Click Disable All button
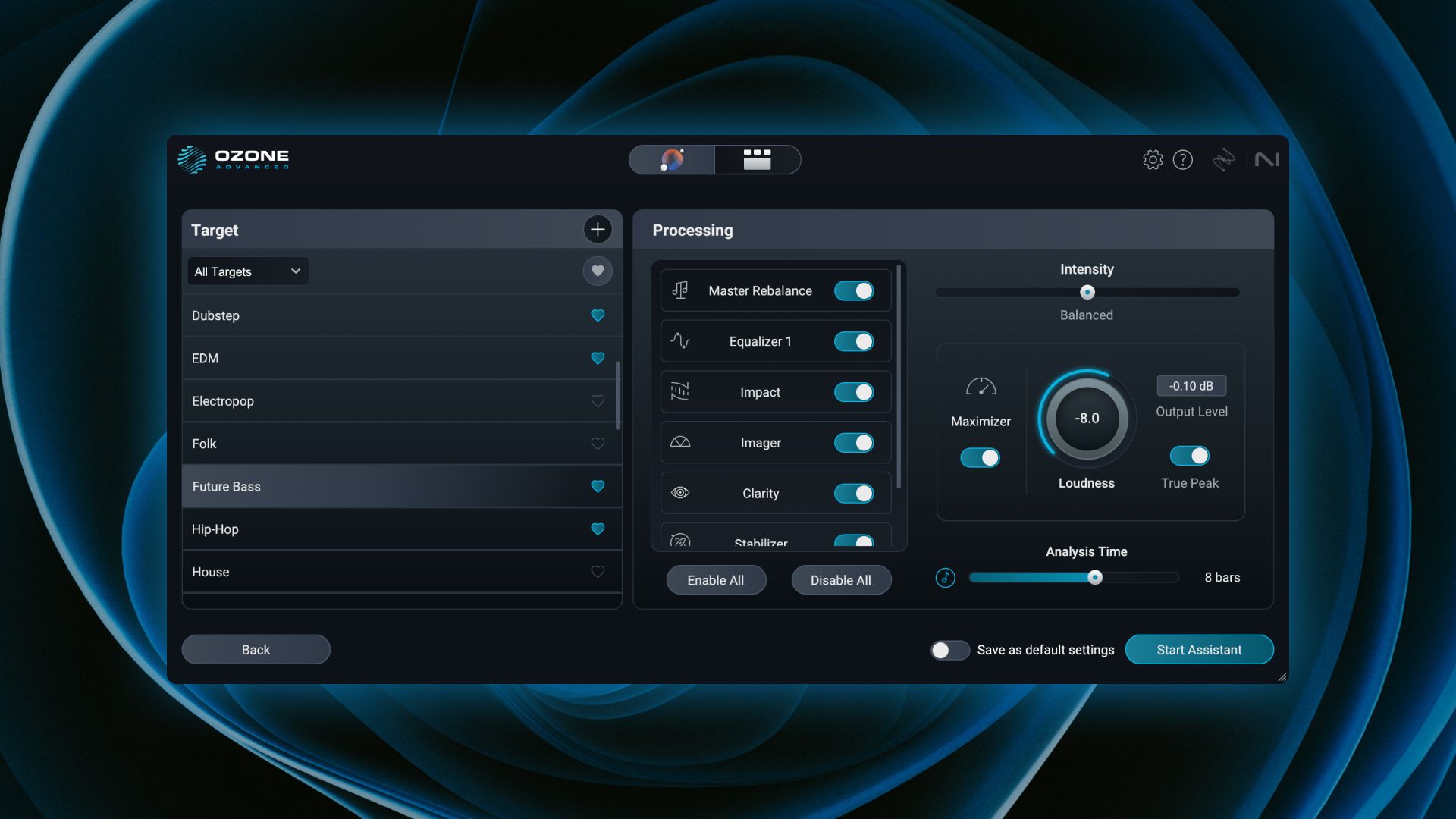 click(841, 580)
